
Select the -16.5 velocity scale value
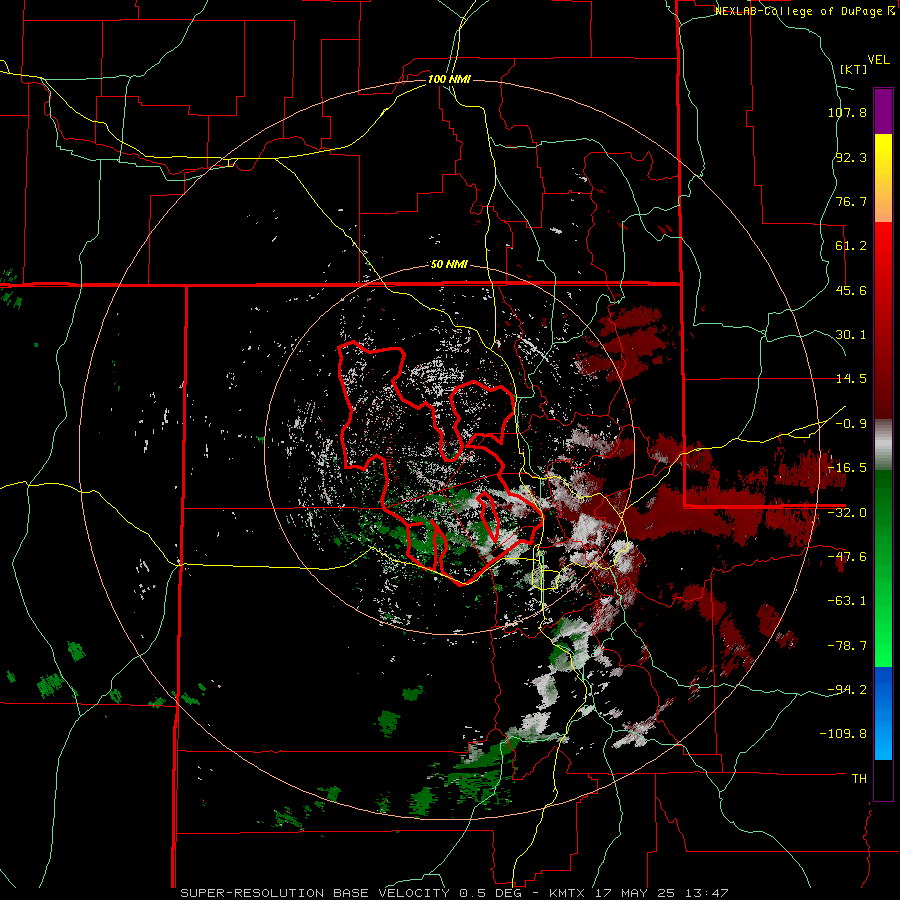(x=847, y=468)
